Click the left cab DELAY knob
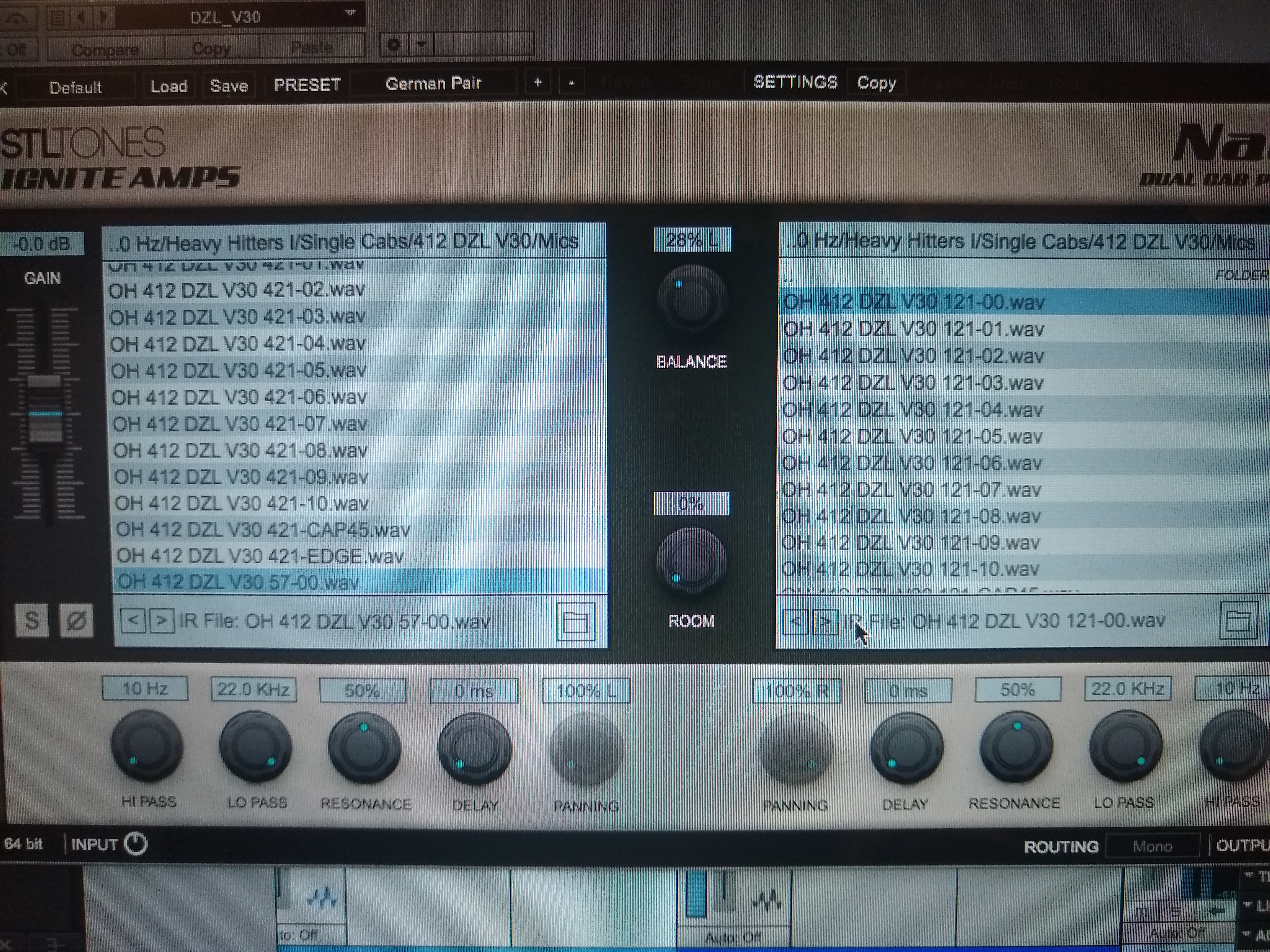Image resolution: width=1270 pixels, height=952 pixels. pyautogui.click(x=474, y=748)
